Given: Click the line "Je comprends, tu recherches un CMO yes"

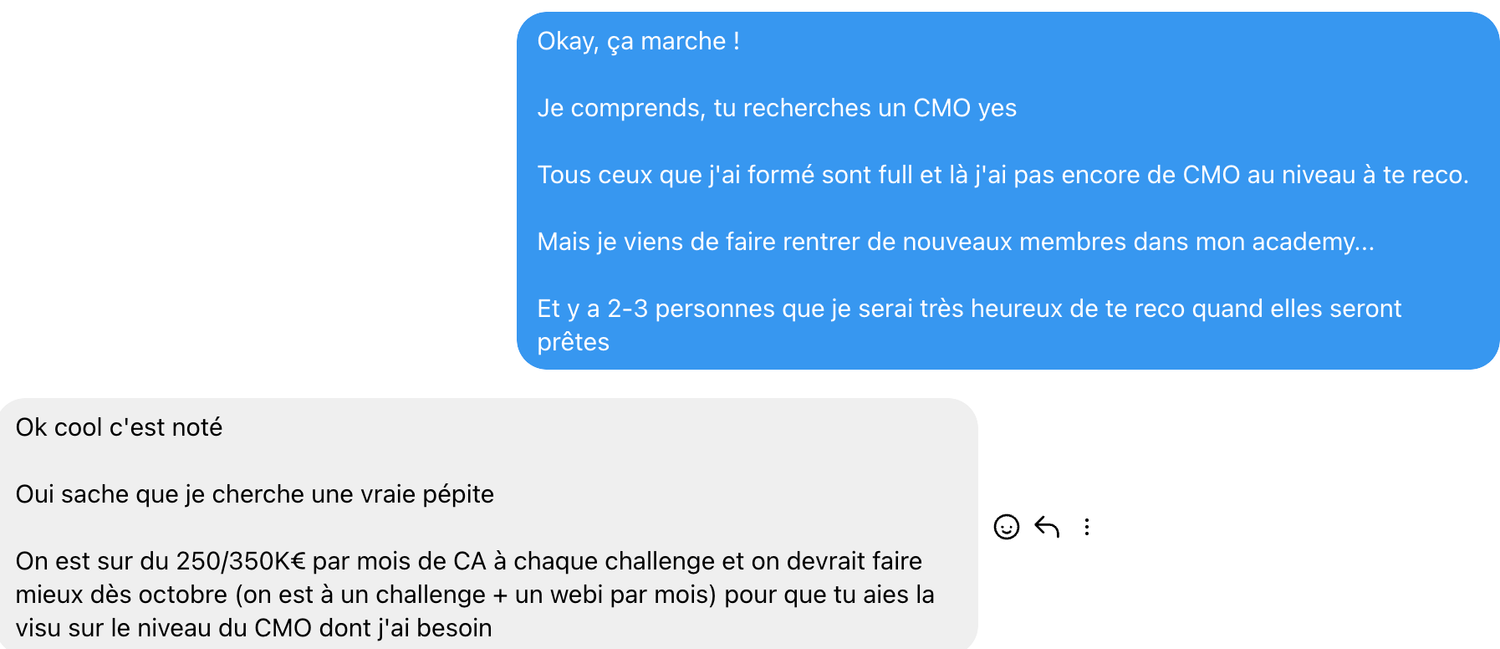Looking at the screenshot, I should (x=776, y=108).
